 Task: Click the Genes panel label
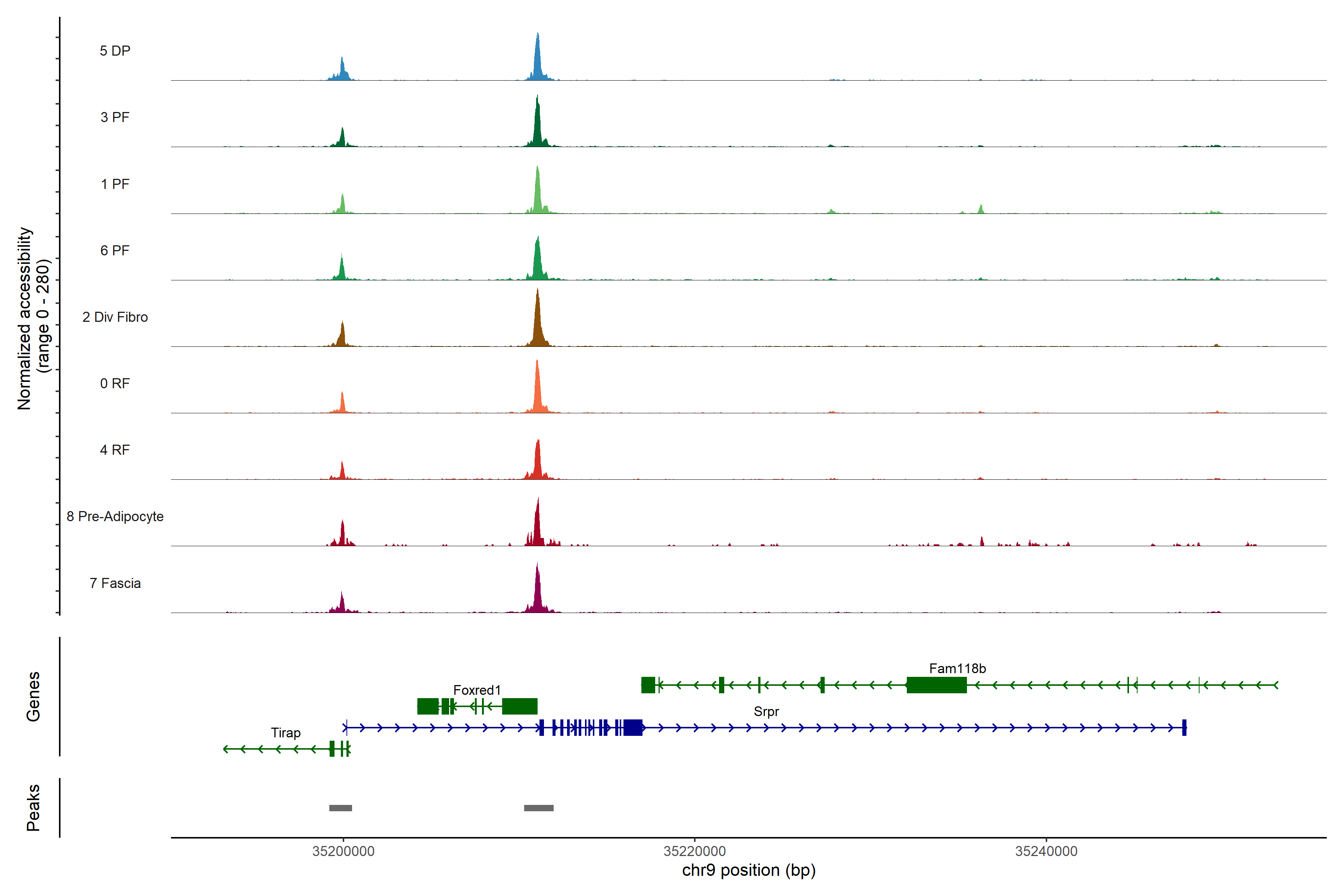pyautogui.click(x=33, y=696)
